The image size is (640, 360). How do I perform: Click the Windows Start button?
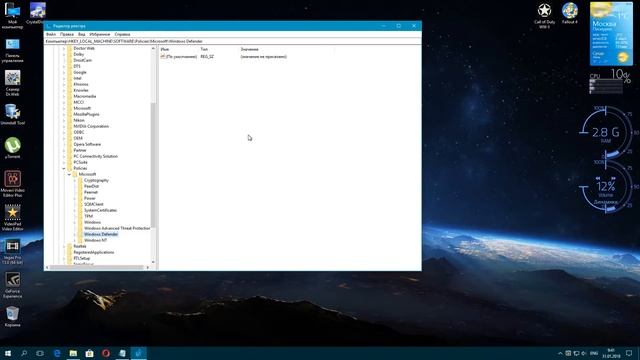tap(8, 353)
